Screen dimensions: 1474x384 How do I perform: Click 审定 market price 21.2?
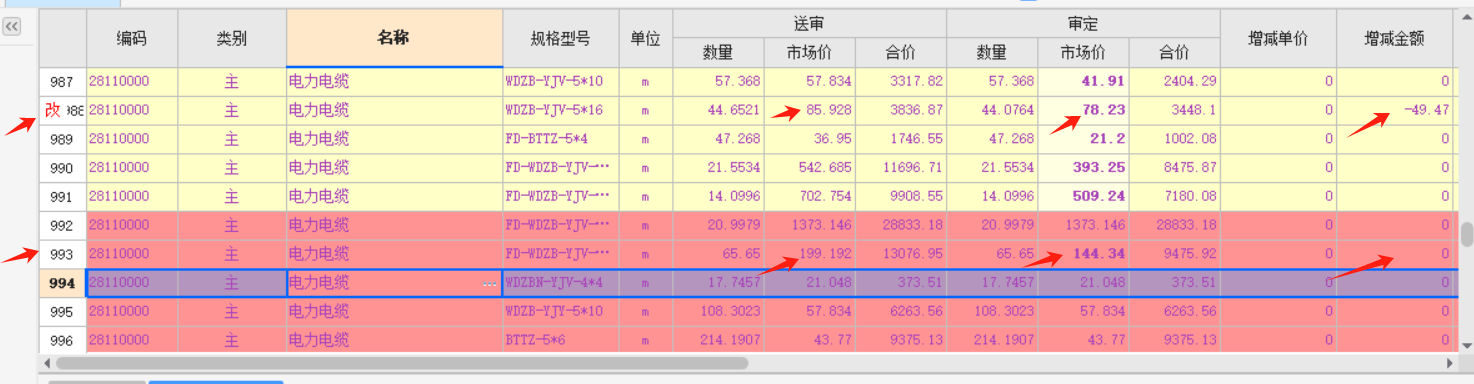coord(1083,139)
